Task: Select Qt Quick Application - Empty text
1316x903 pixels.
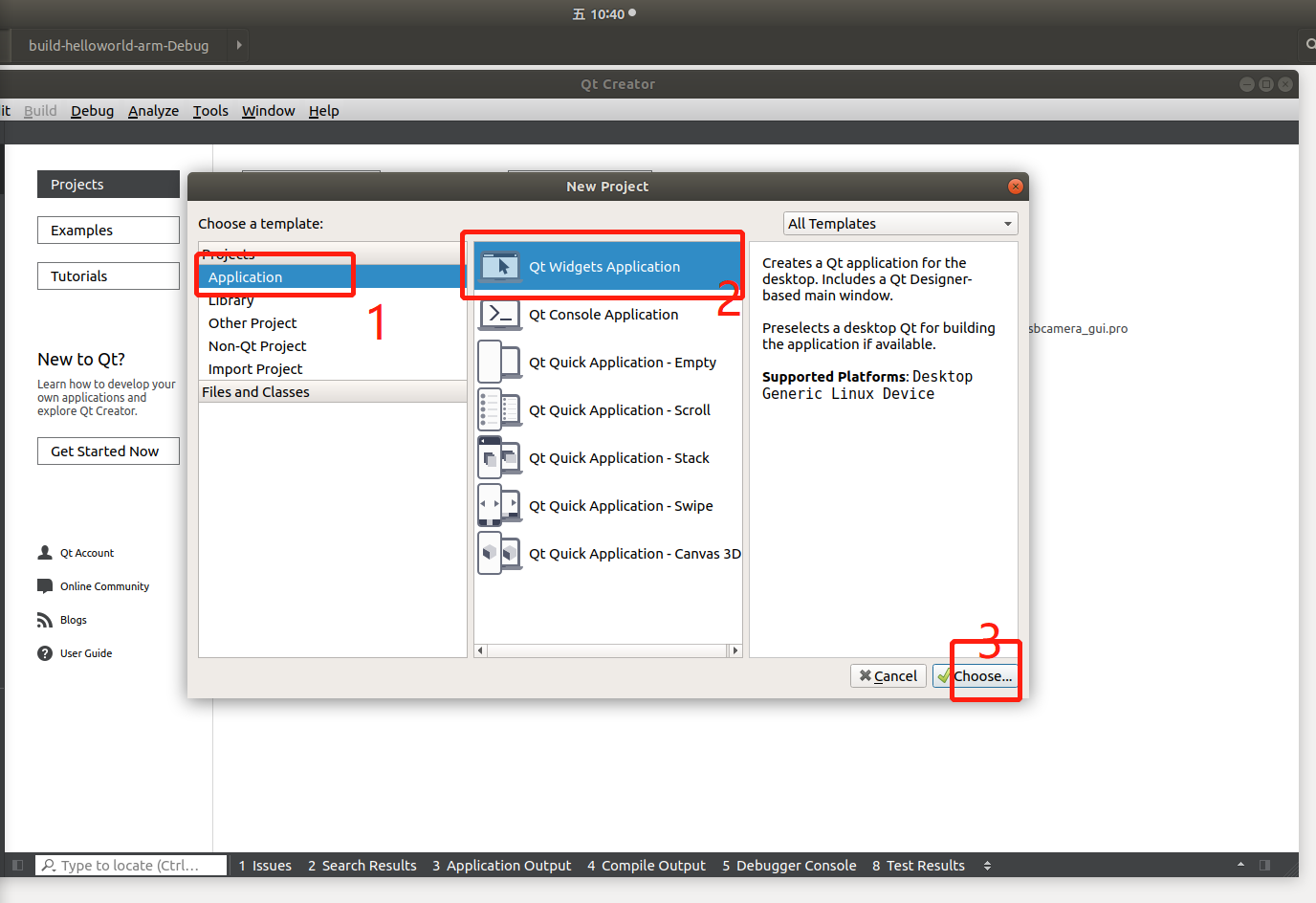Action: [x=623, y=363]
